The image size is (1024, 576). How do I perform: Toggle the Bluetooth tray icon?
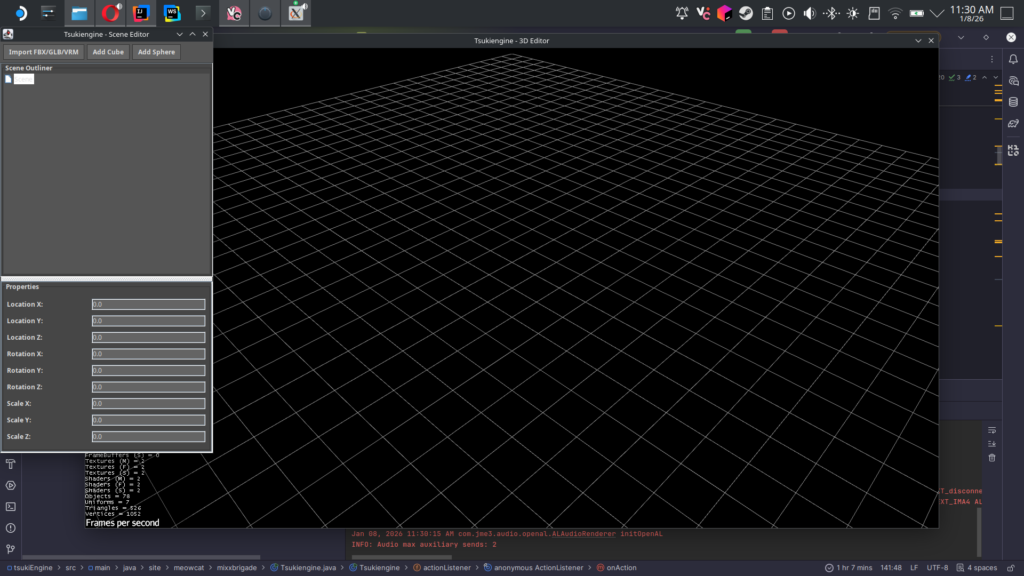click(x=830, y=14)
